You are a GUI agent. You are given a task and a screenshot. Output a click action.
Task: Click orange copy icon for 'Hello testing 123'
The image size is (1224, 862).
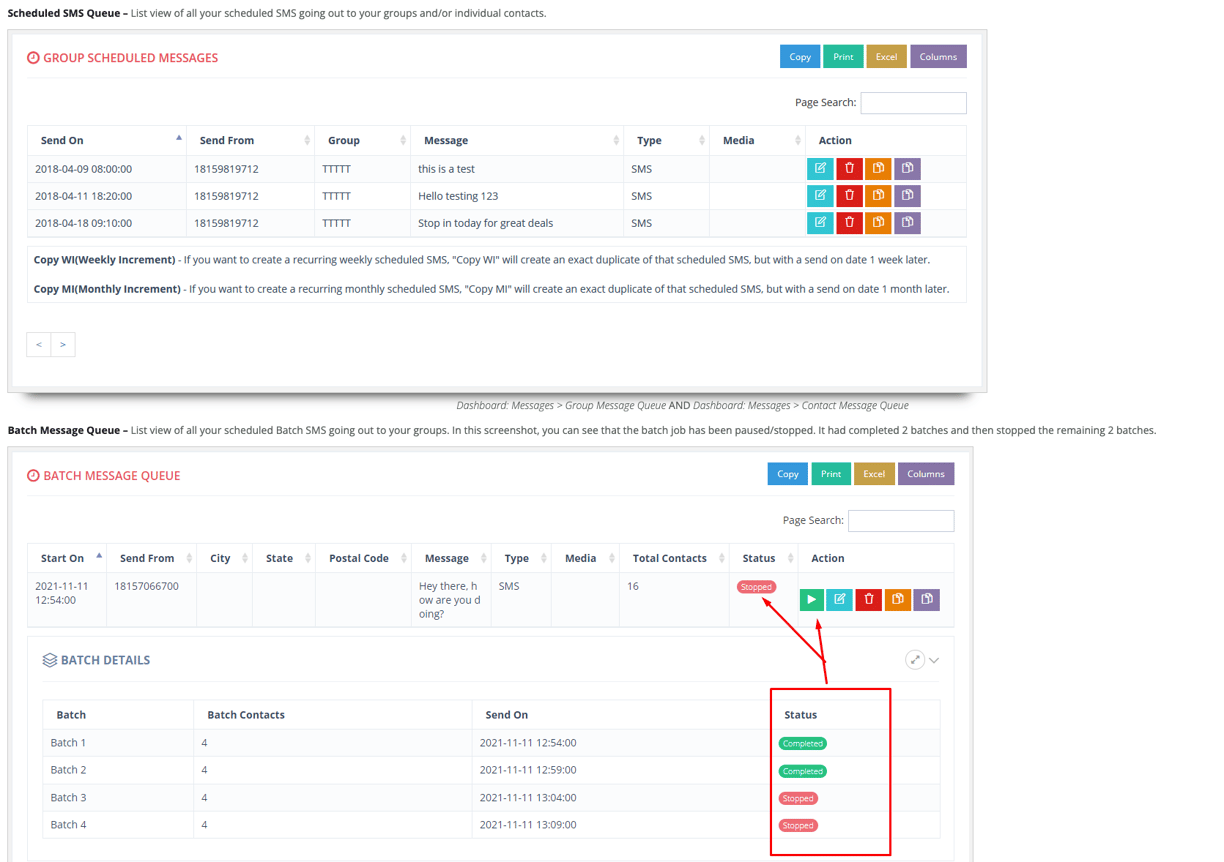(x=878, y=195)
